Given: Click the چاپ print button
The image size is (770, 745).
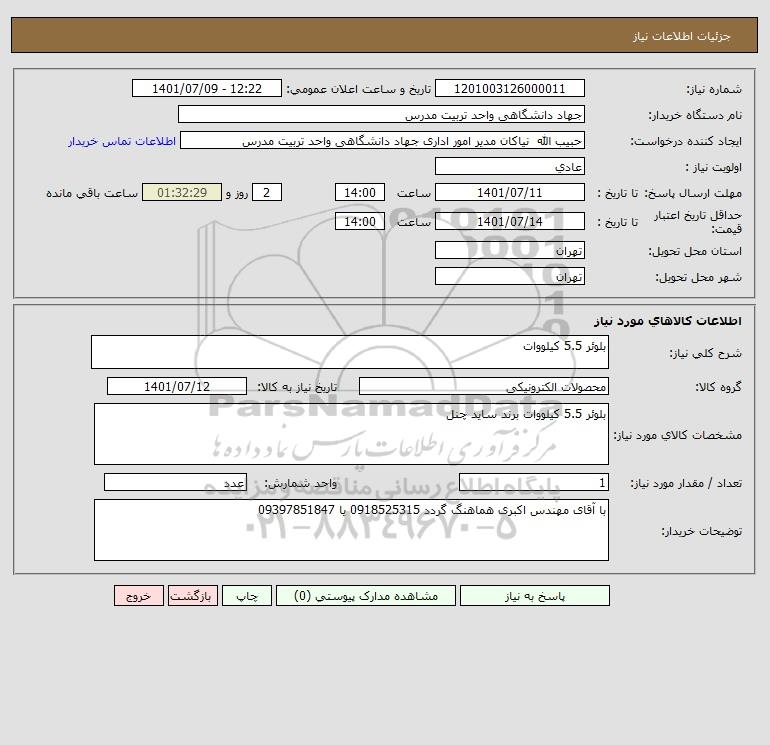Looking at the screenshot, I should 247,596.
